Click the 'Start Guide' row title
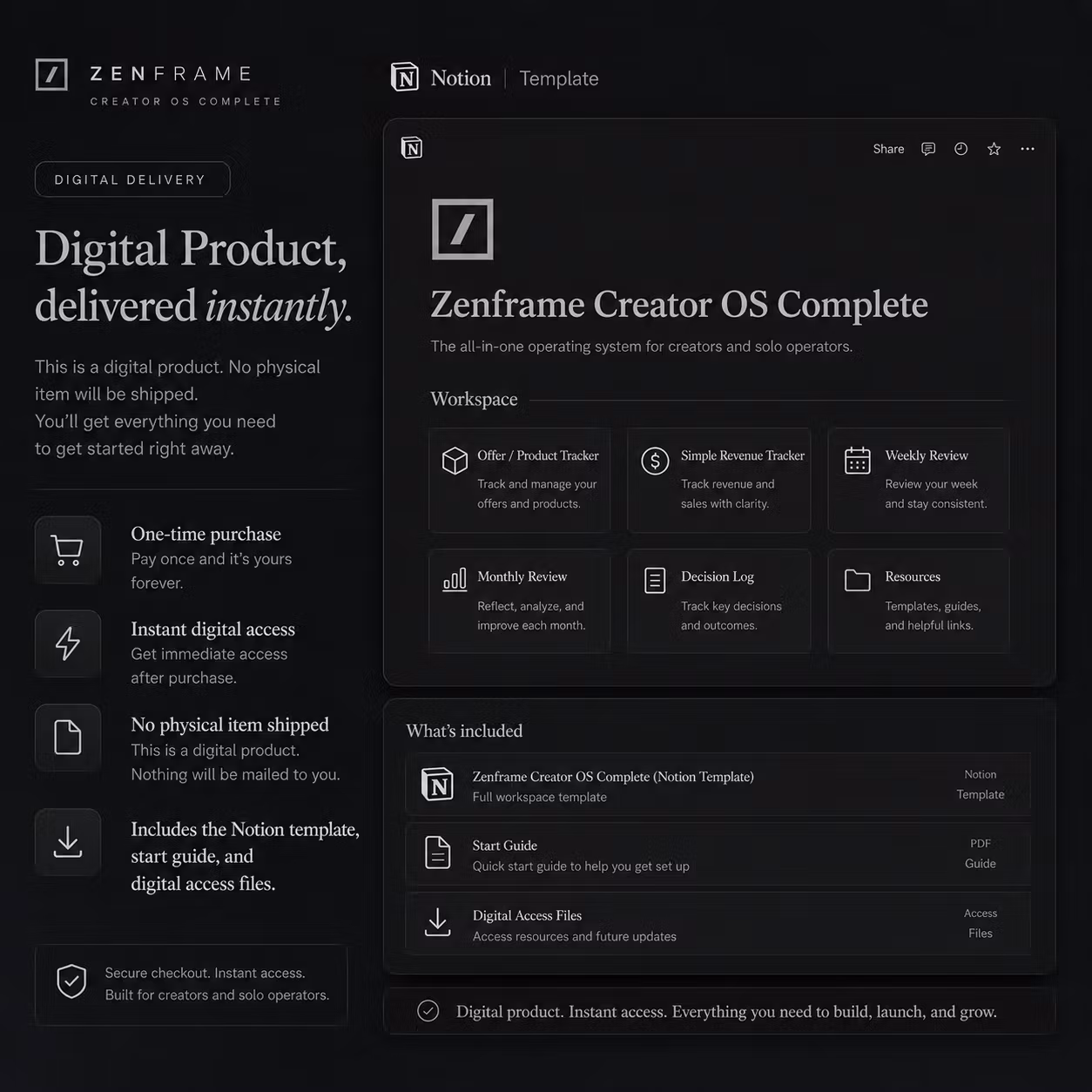The image size is (1092, 1092). 504,846
